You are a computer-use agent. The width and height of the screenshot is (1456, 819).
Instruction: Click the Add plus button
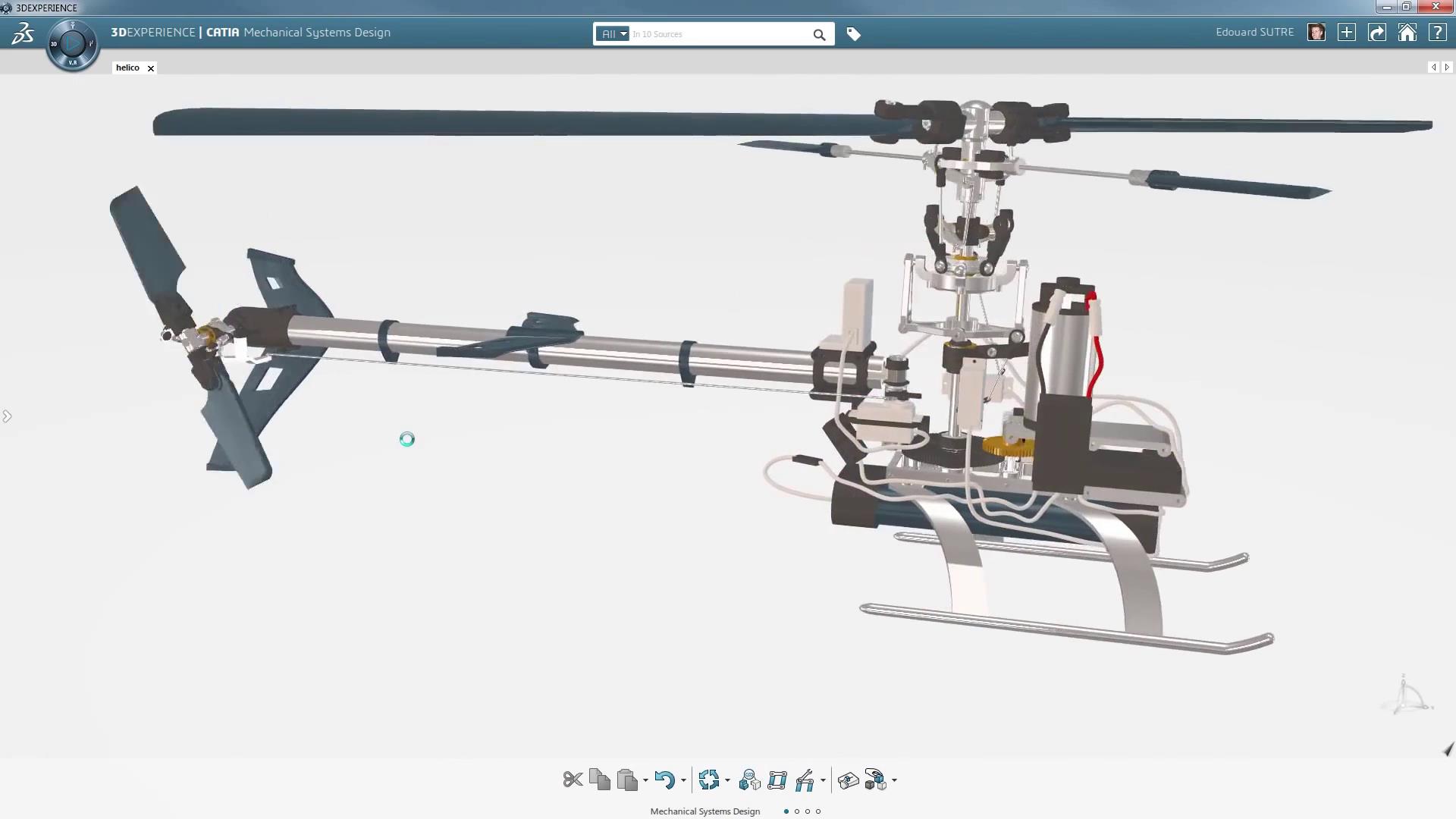(x=1346, y=33)
